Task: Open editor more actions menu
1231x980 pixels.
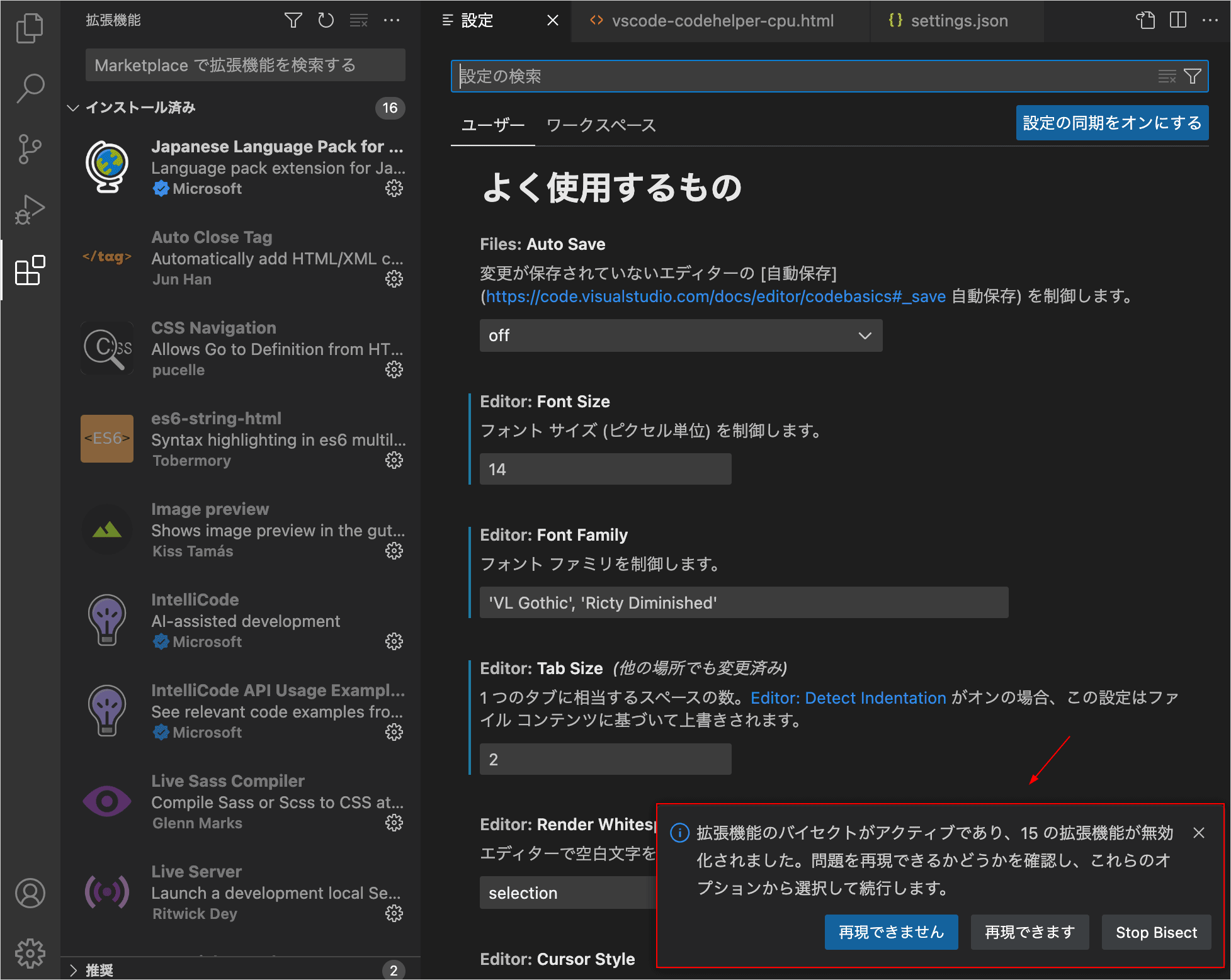Action: point(1210,21)
